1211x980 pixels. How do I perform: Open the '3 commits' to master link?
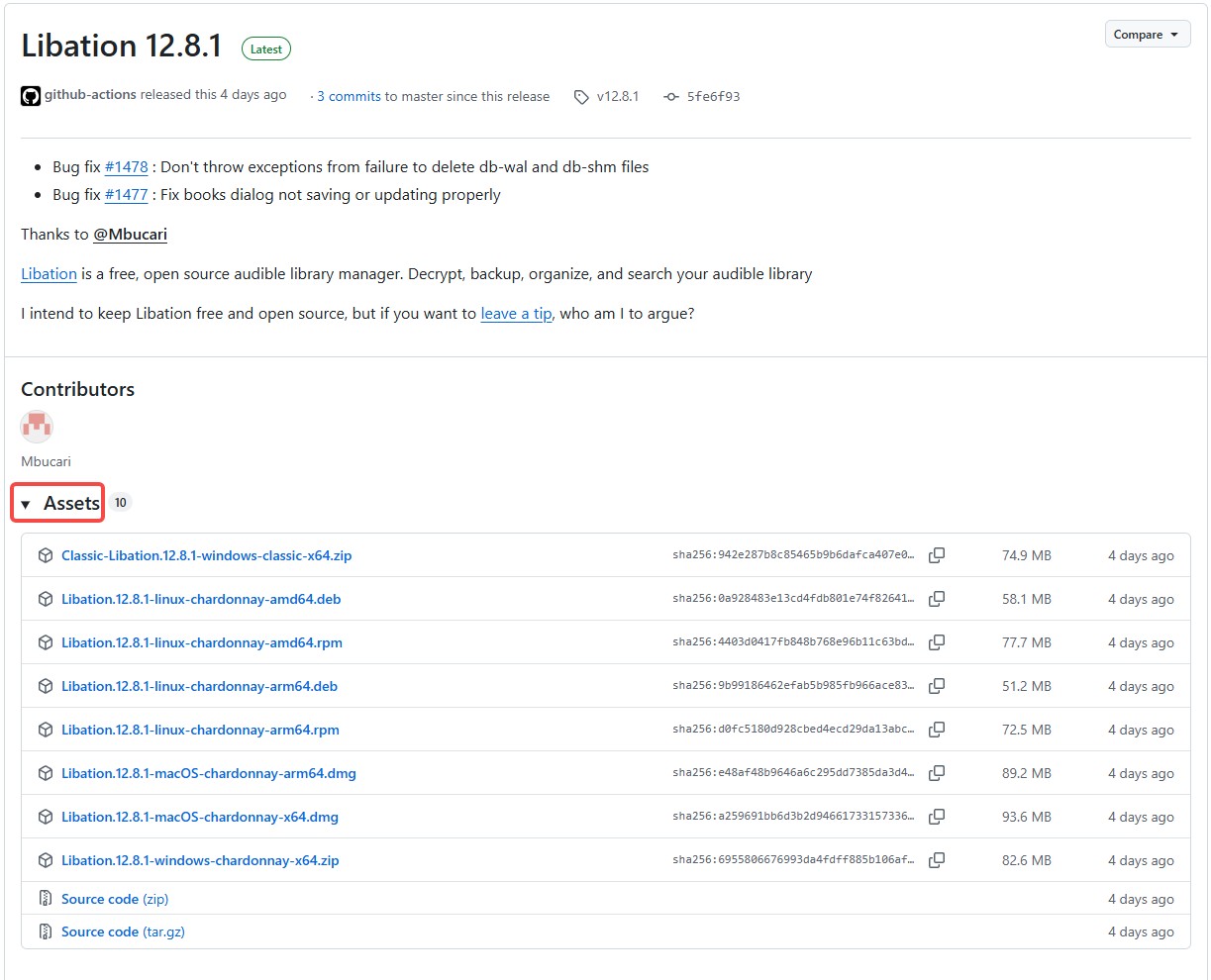(349, 96)
